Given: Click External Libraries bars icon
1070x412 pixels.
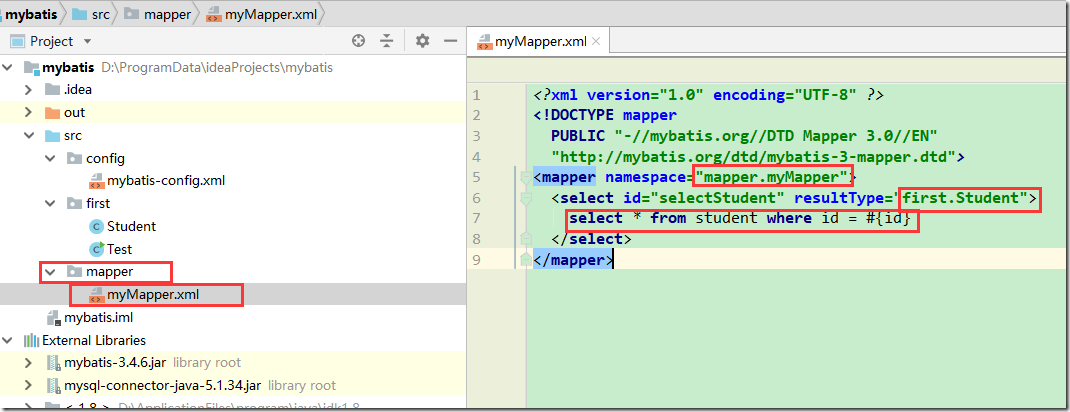Looking at the screenshot, I should point(31,340).
